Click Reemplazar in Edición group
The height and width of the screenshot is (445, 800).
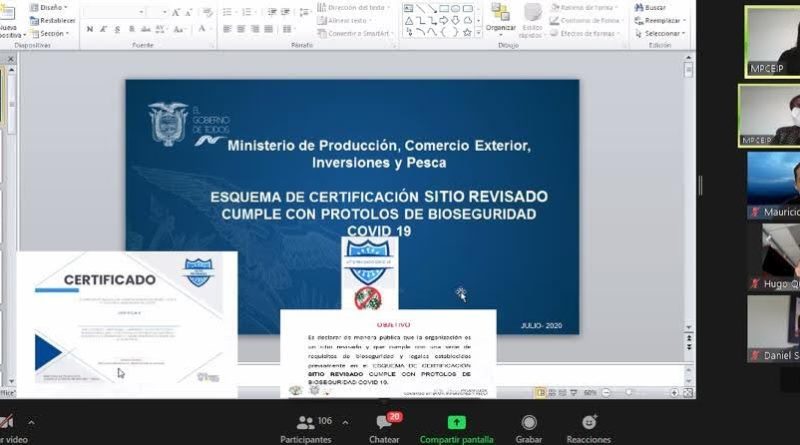[x=660, y=20]
